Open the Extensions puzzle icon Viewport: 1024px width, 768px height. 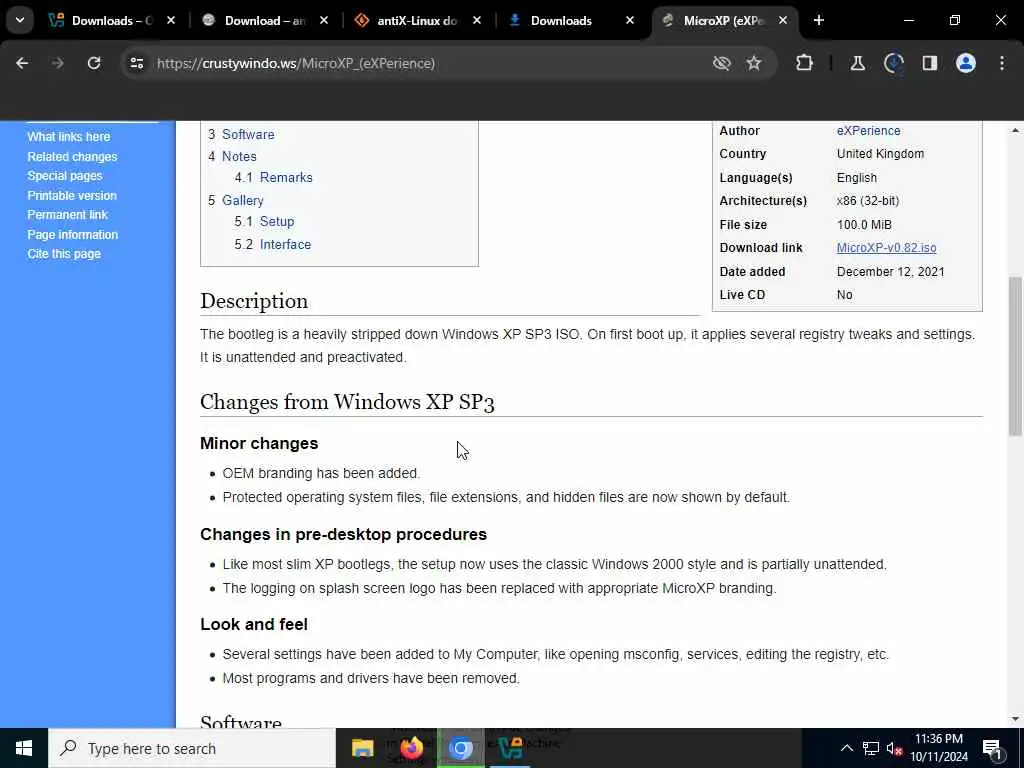805,63
